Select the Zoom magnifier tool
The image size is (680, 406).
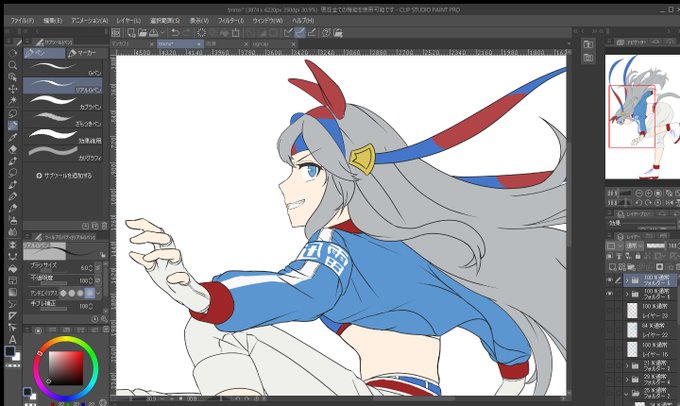[13, 65]
